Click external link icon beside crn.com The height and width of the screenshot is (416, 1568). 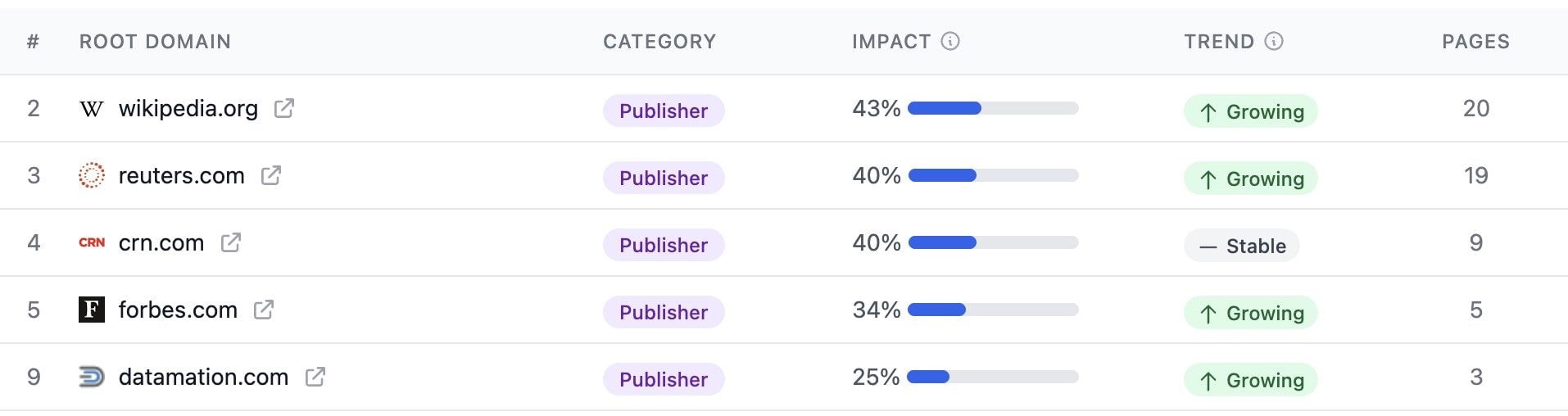(231, 242)
